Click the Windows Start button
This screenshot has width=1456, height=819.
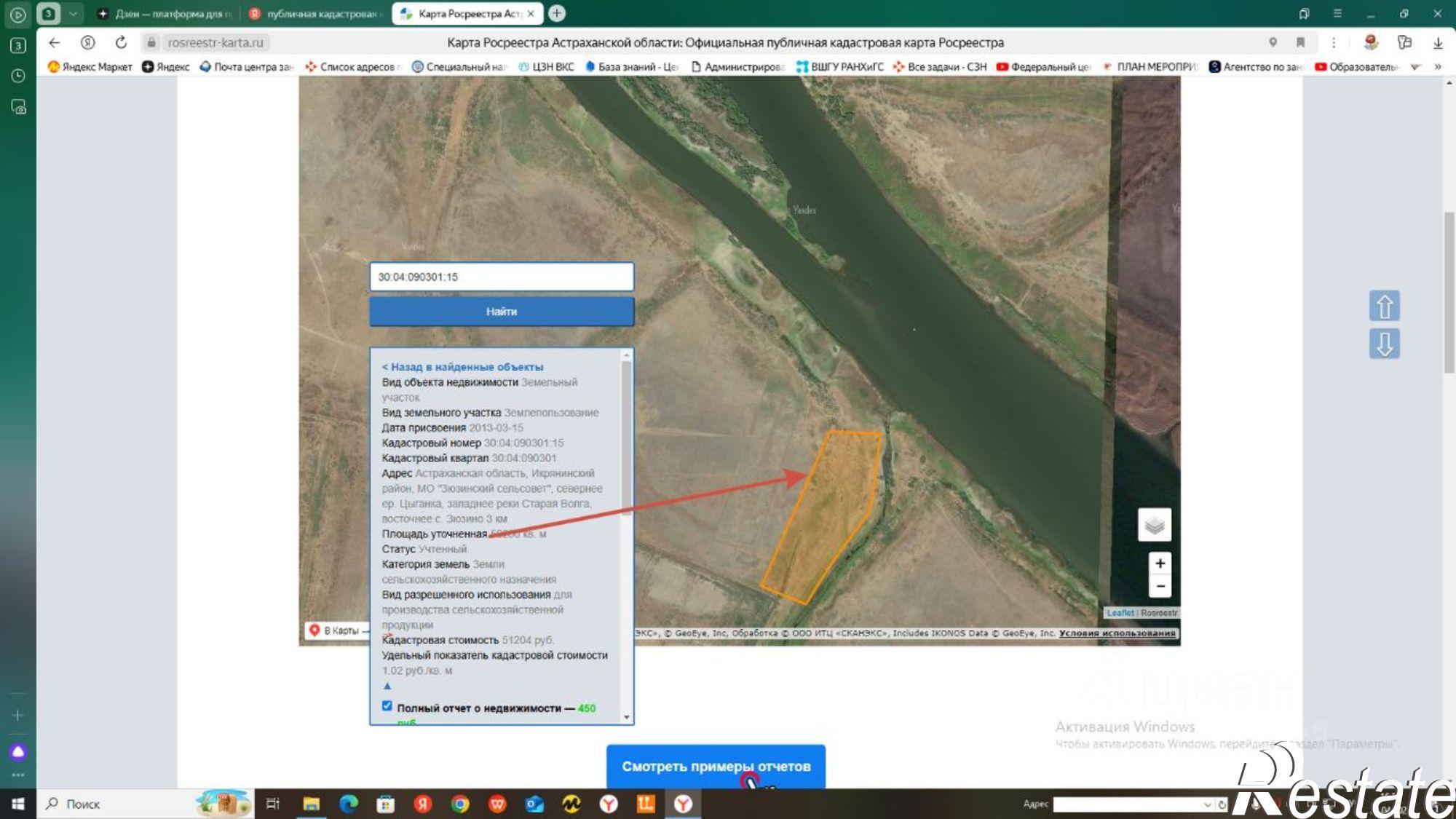(x=18, y=804)
